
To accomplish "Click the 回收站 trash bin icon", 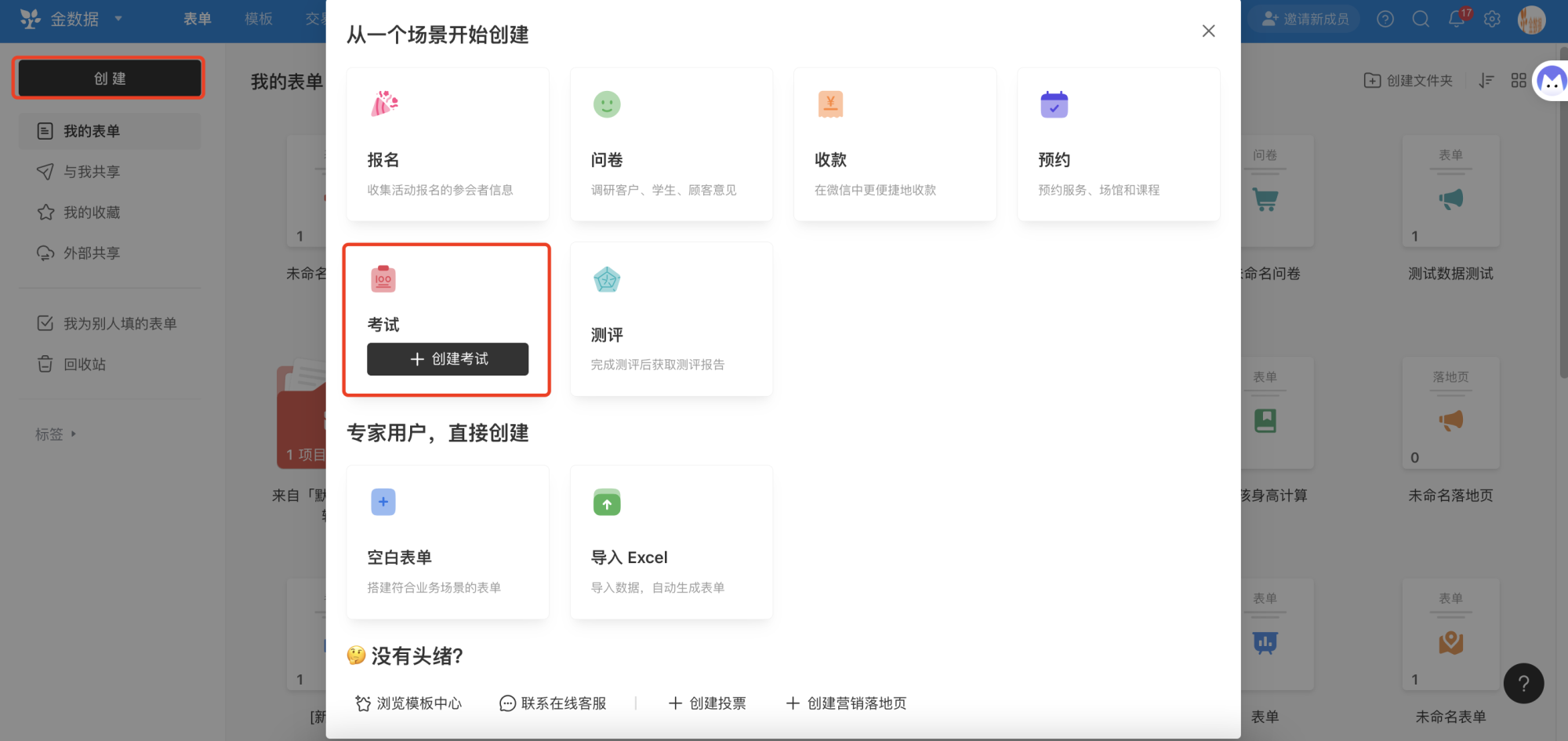I will (x=45, y=365).
